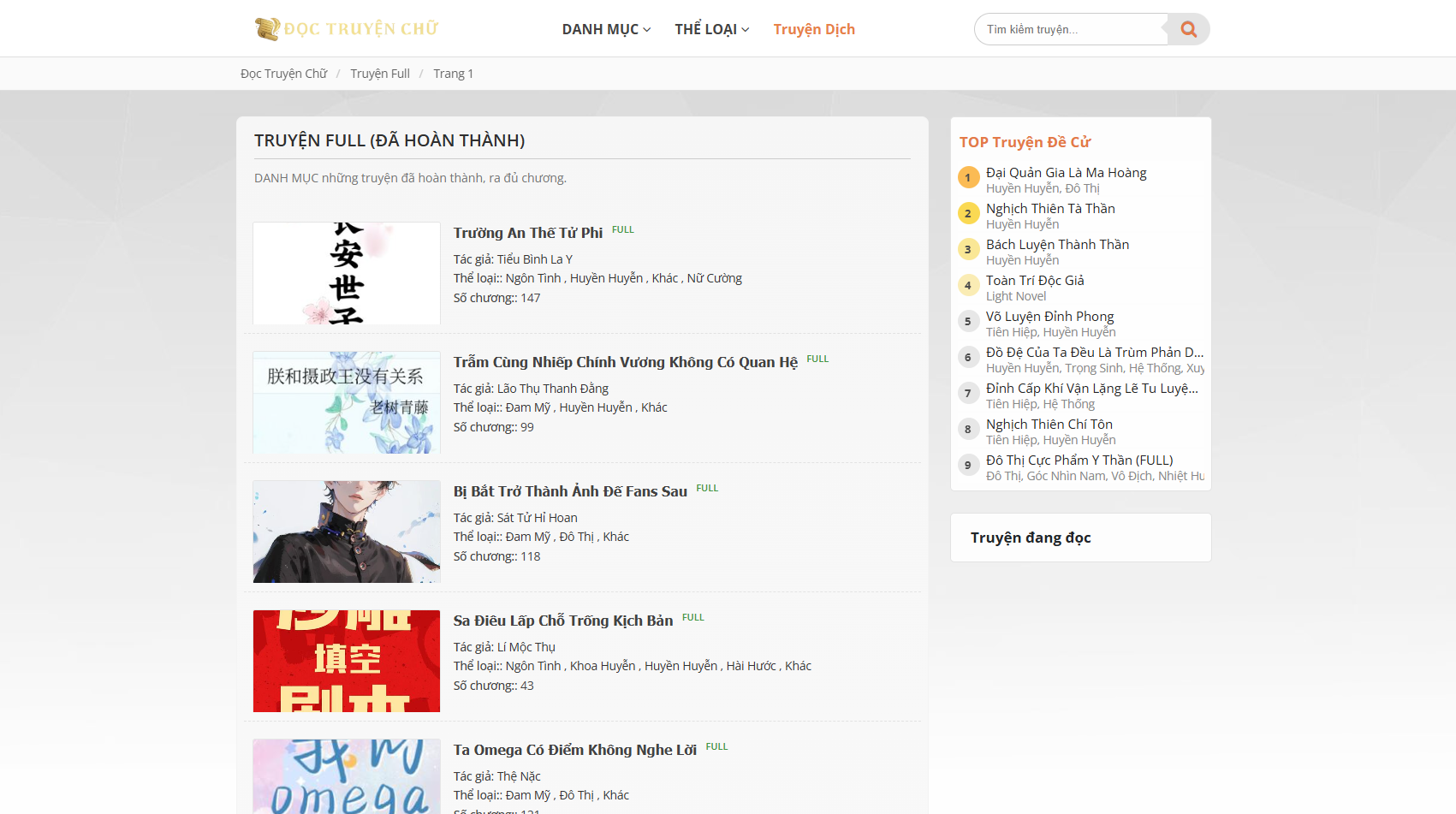Open Sa Điêu Lấp Chỗ Trống Kịch Bản
Screen dimensions: 1456x814
coord(563,621)
